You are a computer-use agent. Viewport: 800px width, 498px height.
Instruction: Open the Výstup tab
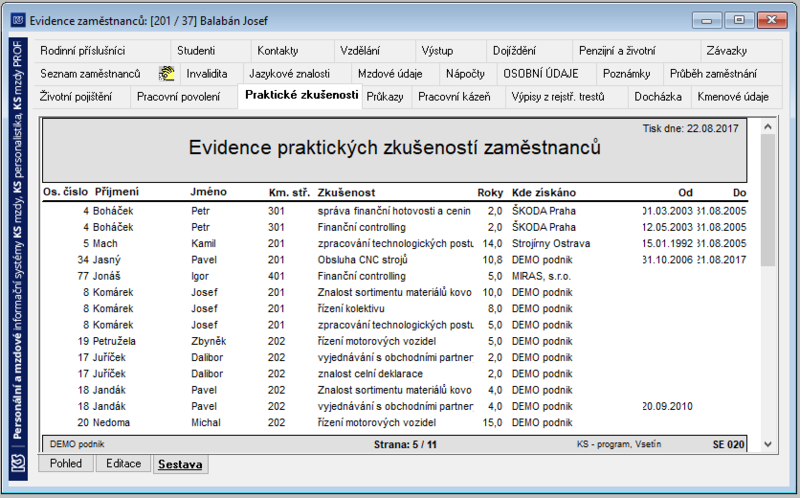pyautogui.click(x=451, y=51)
